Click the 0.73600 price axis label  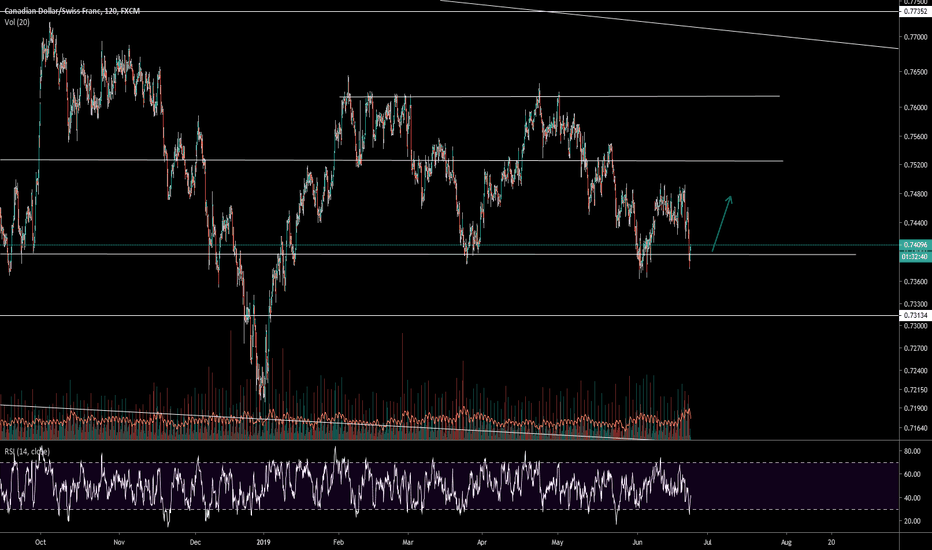(x=915, y=282)
